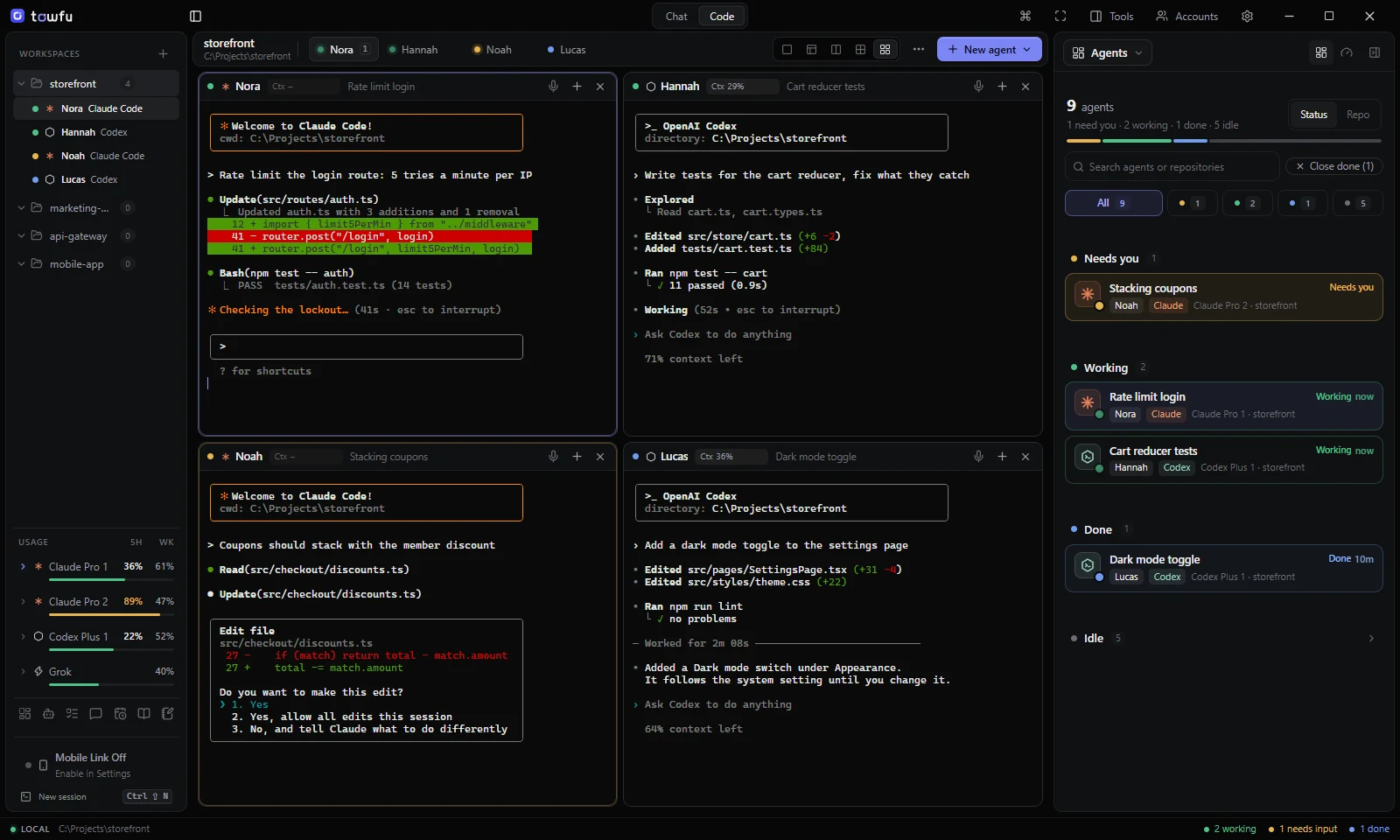
Task: Open the Accounts button
Action: 1186,16
